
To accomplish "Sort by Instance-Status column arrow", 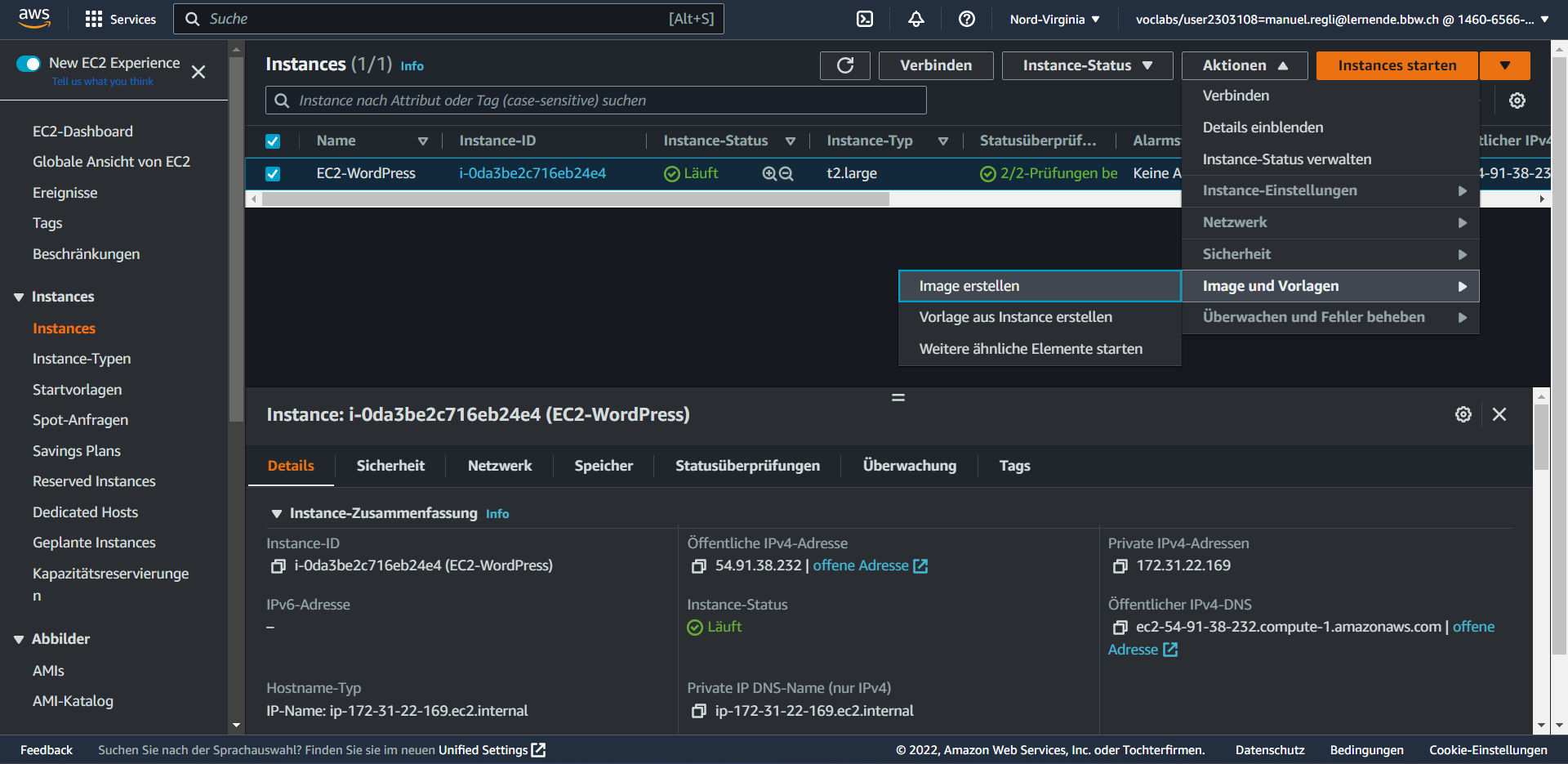I will click(x=791, y=141).
